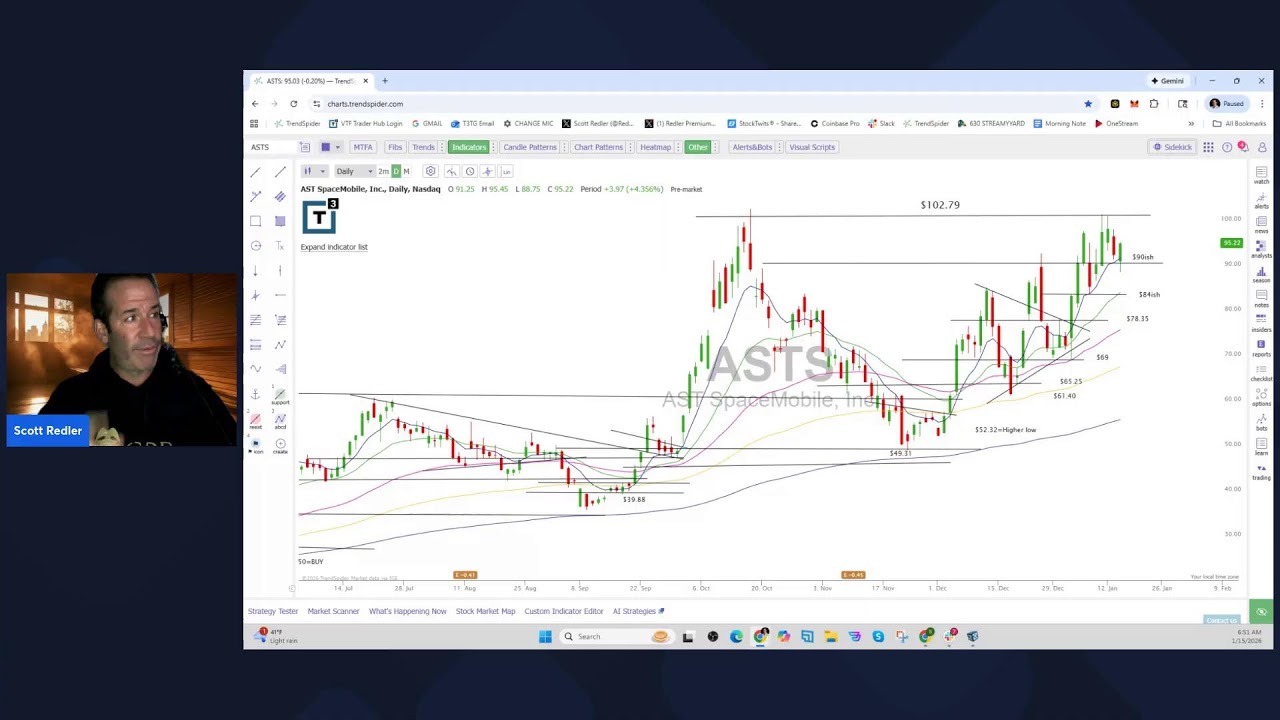Open the Daily timeframe dropdown
Screen dimensions: 1280x720
coord(354,171)
